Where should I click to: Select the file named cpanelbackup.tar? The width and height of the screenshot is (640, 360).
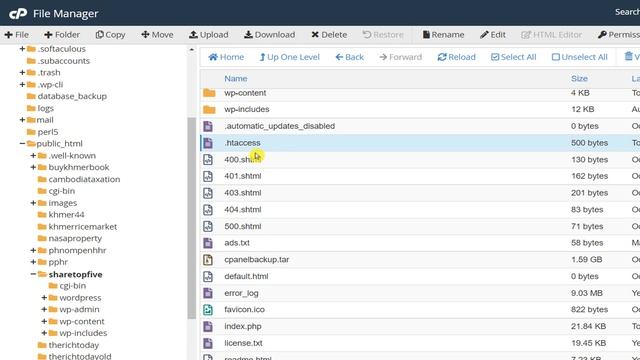point(256,260)
